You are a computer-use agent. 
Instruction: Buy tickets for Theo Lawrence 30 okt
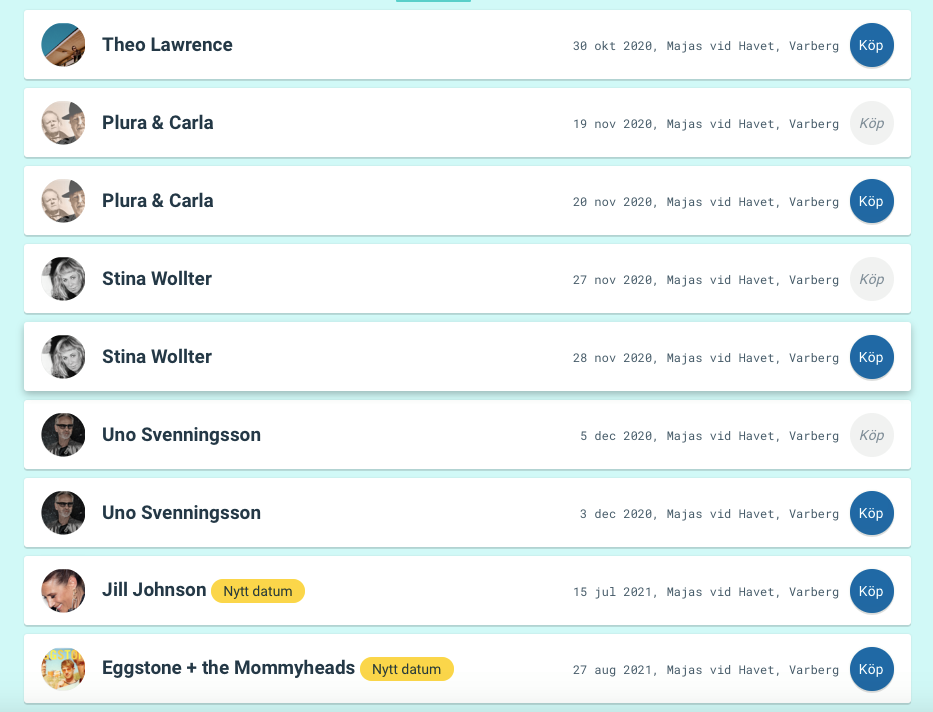coord(871,45)
